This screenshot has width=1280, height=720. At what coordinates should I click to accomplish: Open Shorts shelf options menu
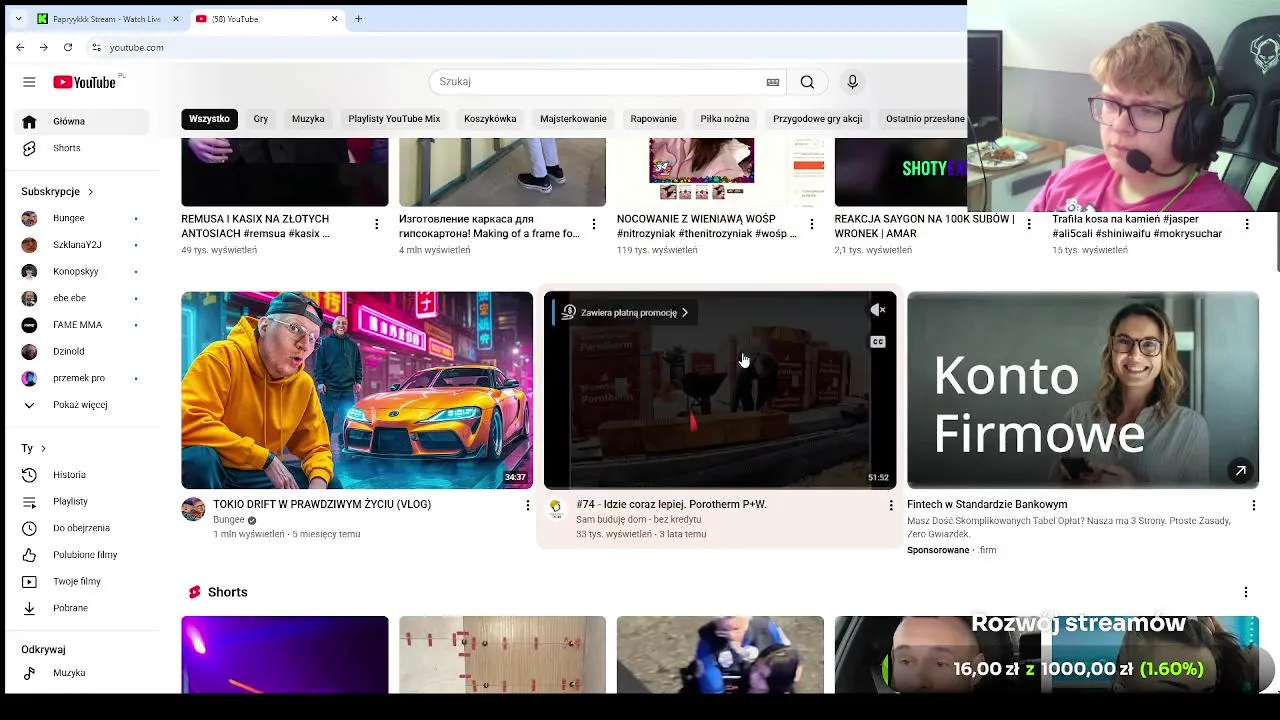pyautogui.click(x=1245, y=592)
